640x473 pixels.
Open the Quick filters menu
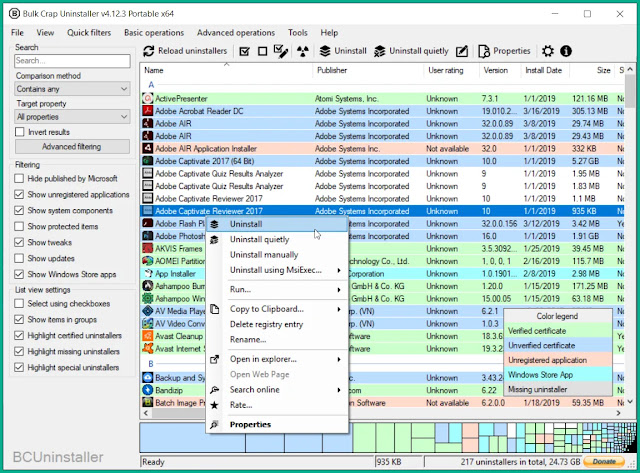89,33
